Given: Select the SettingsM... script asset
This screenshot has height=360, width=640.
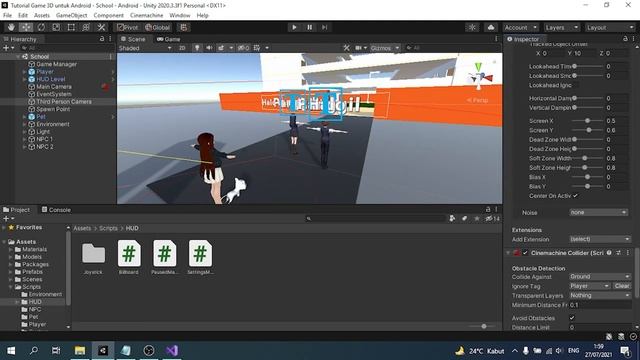Looking at the screenshot, I should (200, 258).
